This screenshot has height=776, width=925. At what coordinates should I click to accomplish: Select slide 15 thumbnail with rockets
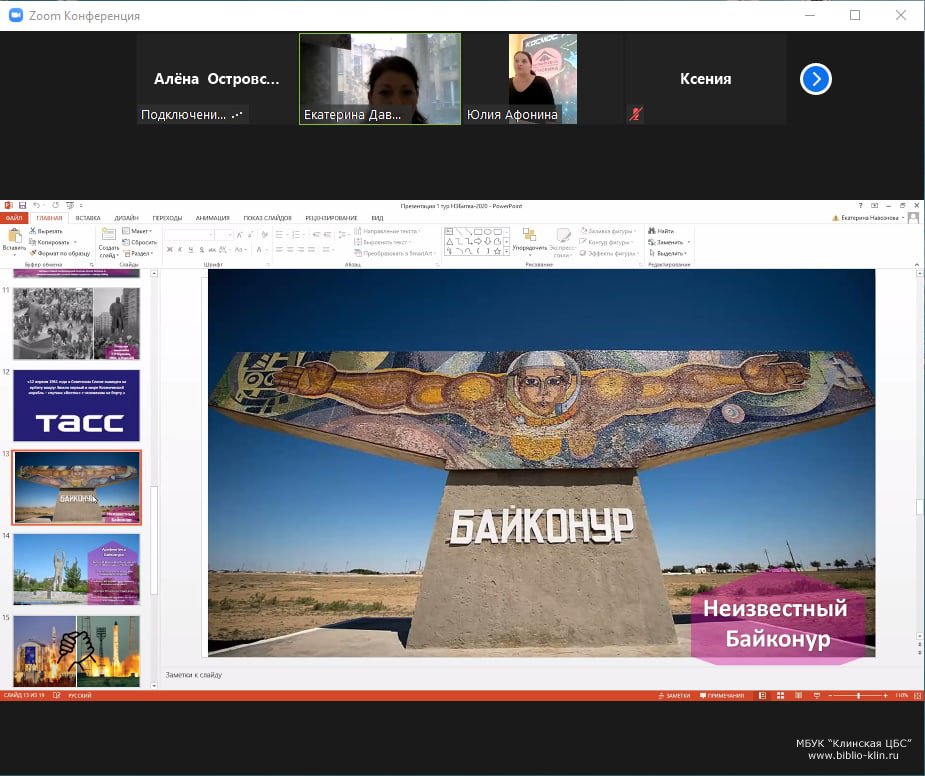(x=77, y=651)
